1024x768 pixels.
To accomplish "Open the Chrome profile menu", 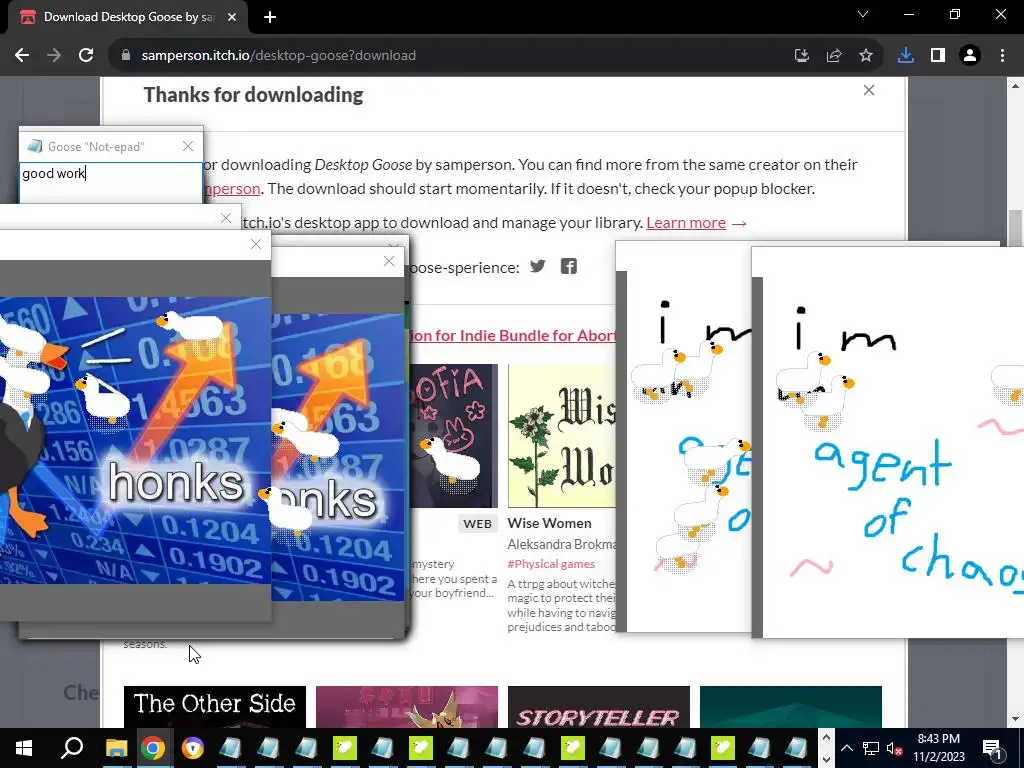I will tap(970, 56).
